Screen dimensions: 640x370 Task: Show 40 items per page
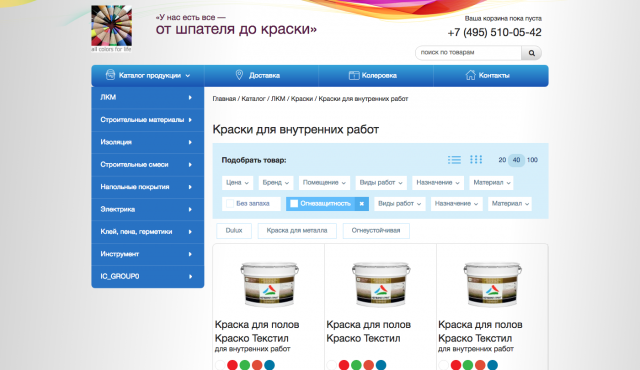click(516, 160)
